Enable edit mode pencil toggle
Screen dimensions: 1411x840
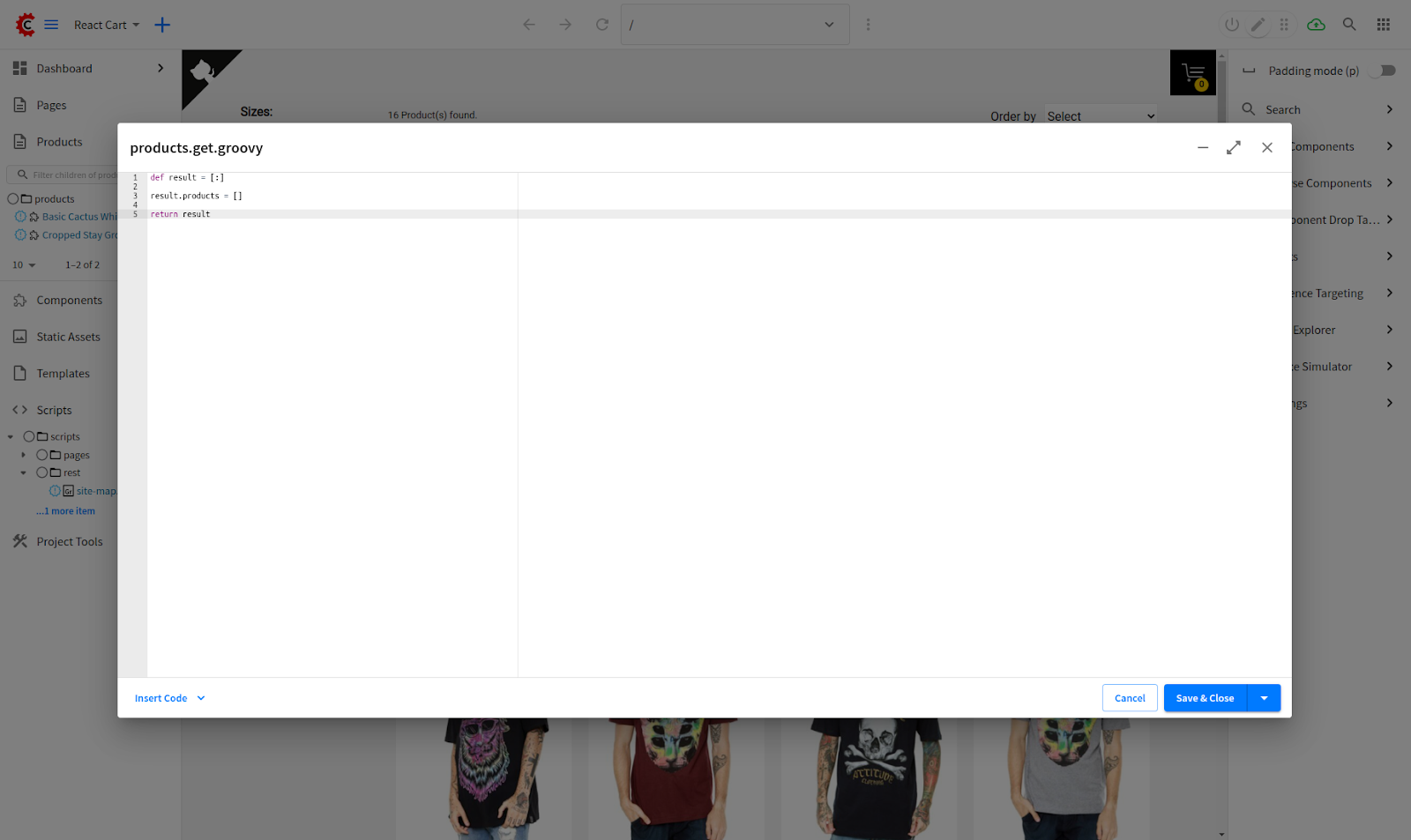pos(1258,25)
